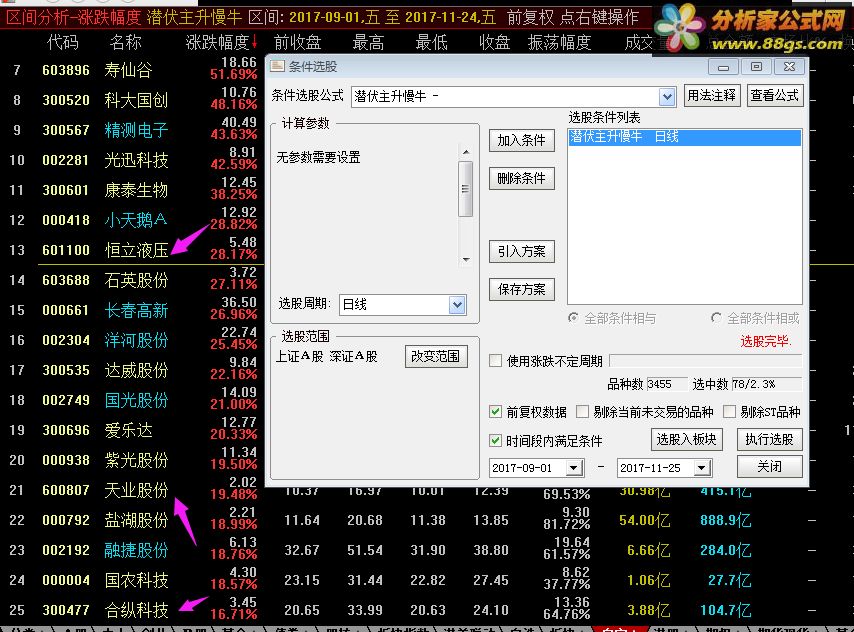Click the 代码 column header
The height and width of the screenshot is (632, 854).
[x=63, y=42]
